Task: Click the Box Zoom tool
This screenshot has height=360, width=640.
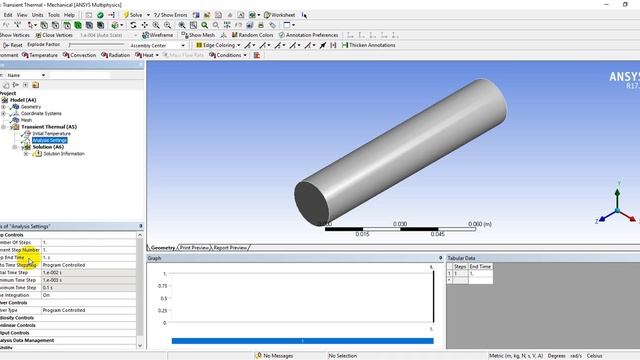Action: 167,25
